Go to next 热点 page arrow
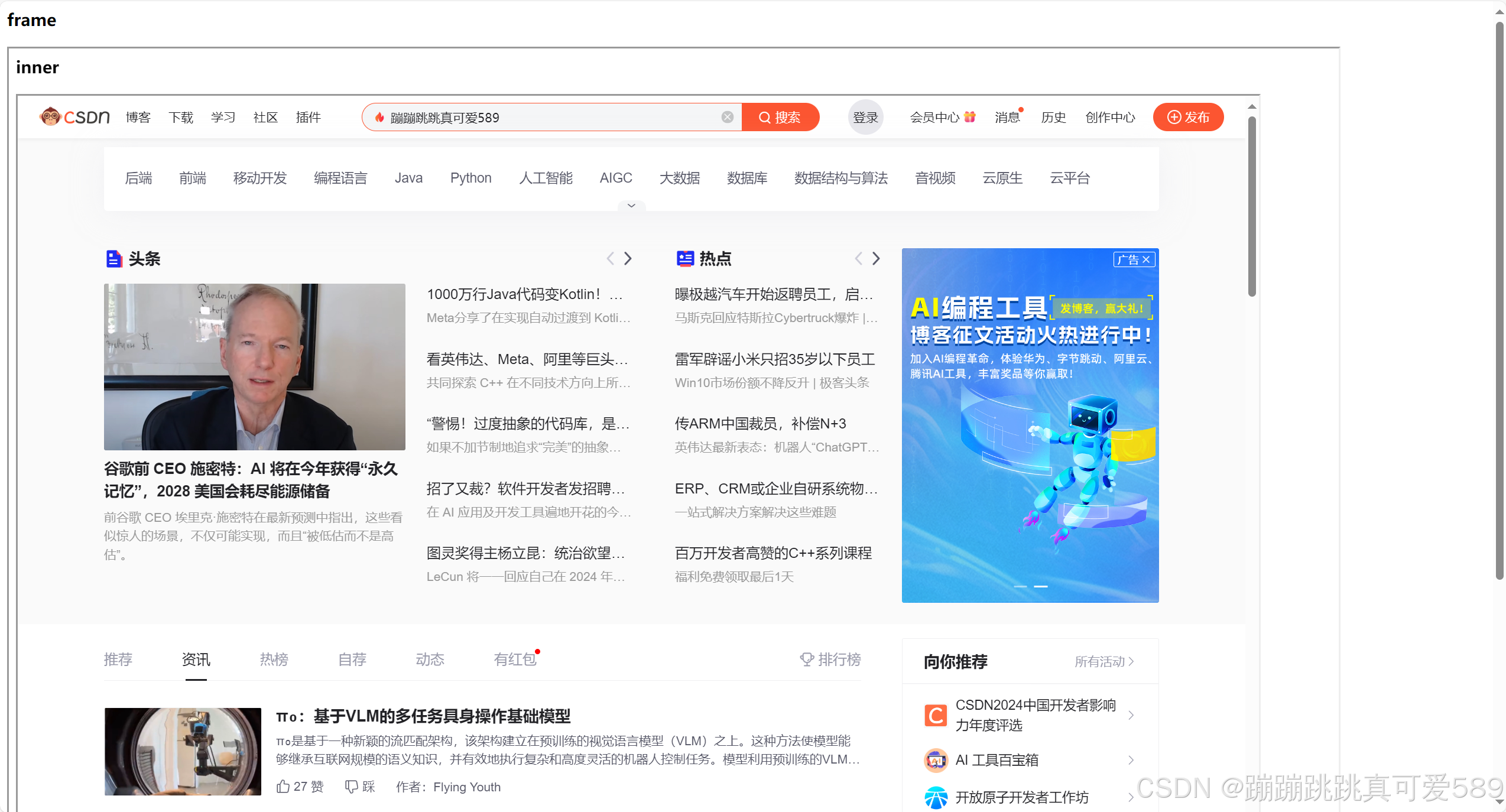The height and width of the screenshot is (812, 1506). [x=877, y=258]
